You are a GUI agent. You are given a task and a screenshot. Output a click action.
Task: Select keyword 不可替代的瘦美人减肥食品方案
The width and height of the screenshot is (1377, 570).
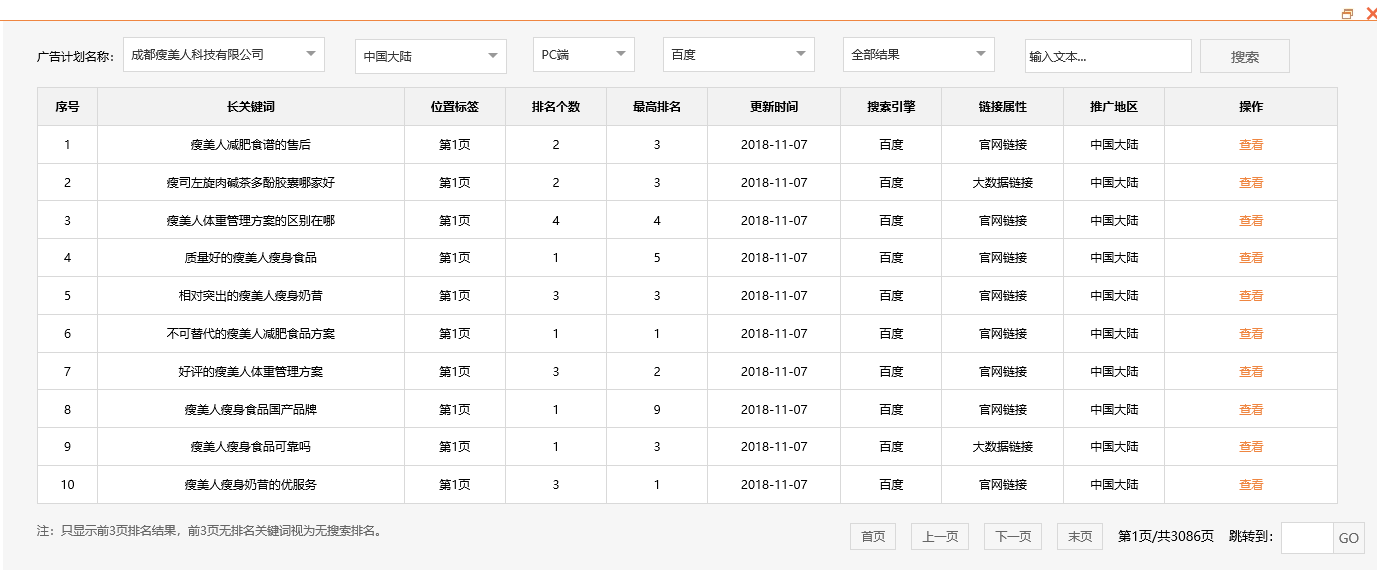click(x=251, y=333)
